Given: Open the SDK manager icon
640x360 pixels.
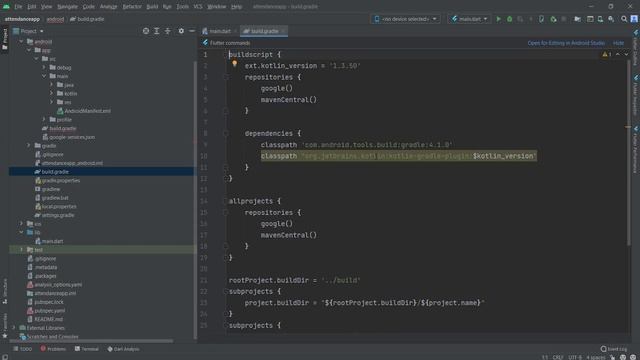Looking at the screenshot, I should 611,19.
